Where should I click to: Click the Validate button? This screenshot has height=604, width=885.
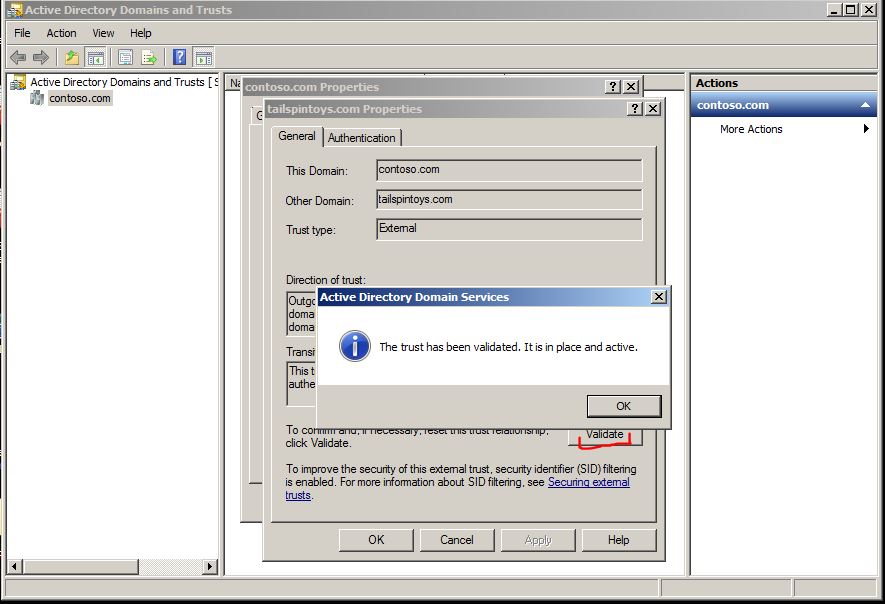click(604, 436)
